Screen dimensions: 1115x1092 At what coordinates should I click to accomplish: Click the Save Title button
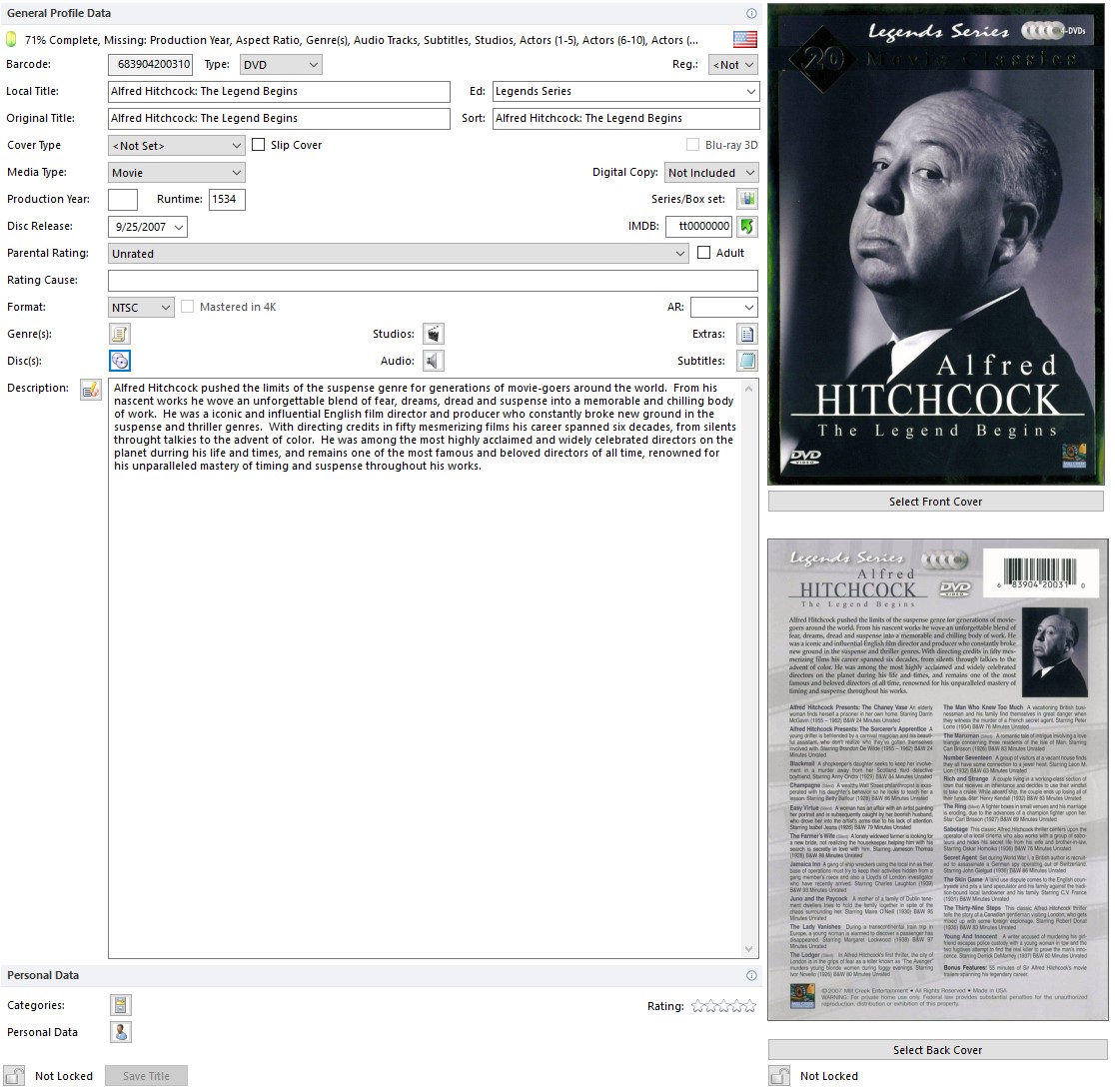tap(147, 1076)
